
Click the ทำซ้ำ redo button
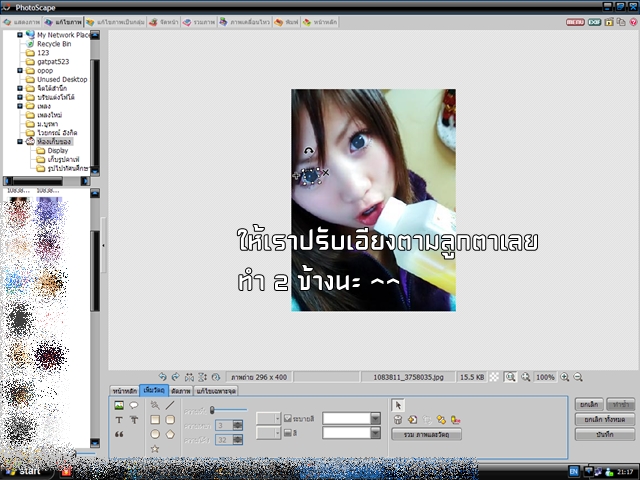(x=620, y=404)
